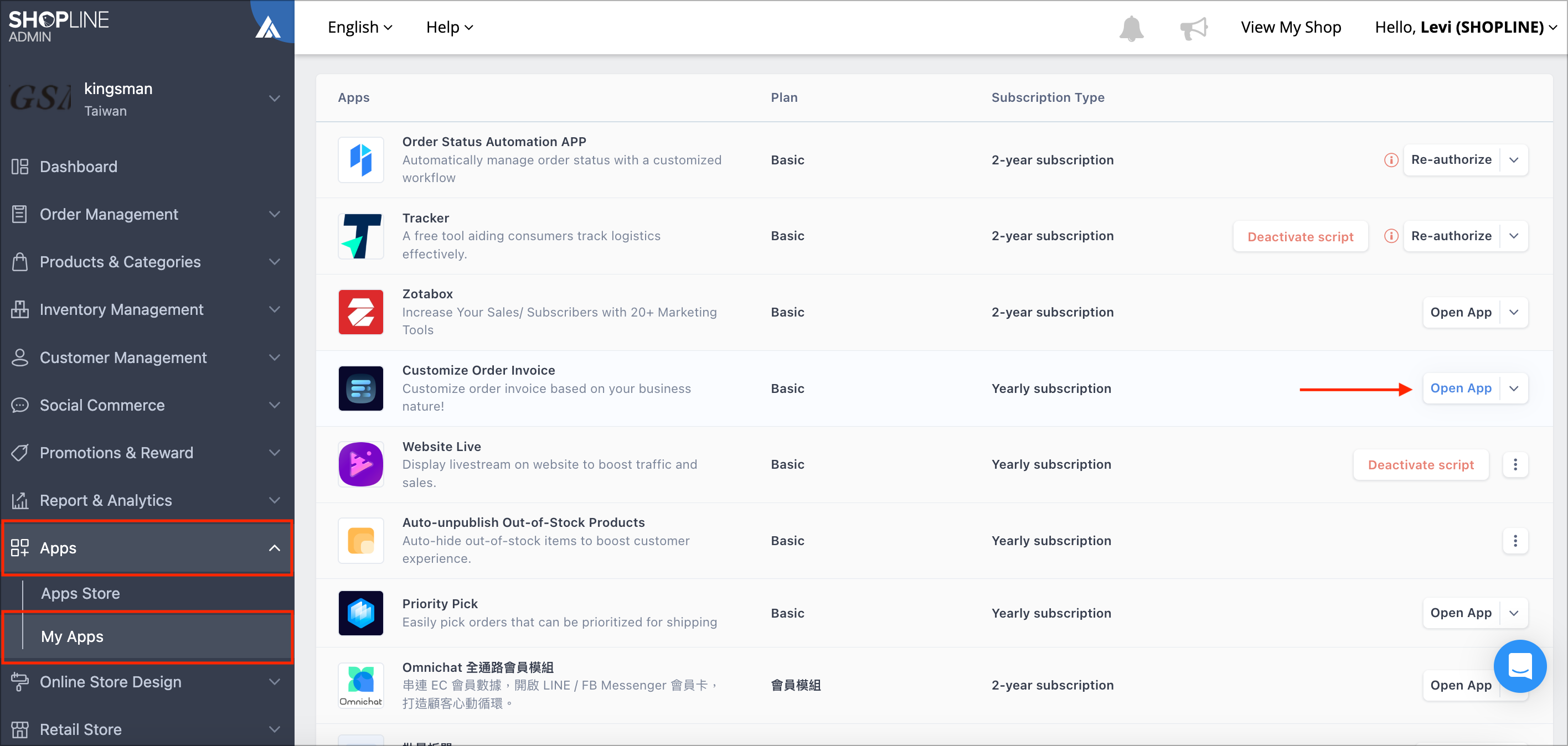Expand Inventory Management menu
This screenshot has width=1568, height=746.
tap(146, 310)
